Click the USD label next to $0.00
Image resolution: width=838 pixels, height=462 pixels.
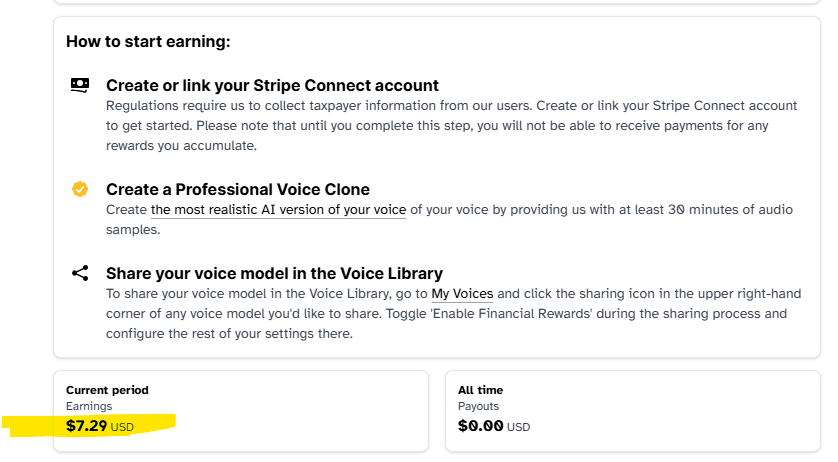tap(518, 427)
